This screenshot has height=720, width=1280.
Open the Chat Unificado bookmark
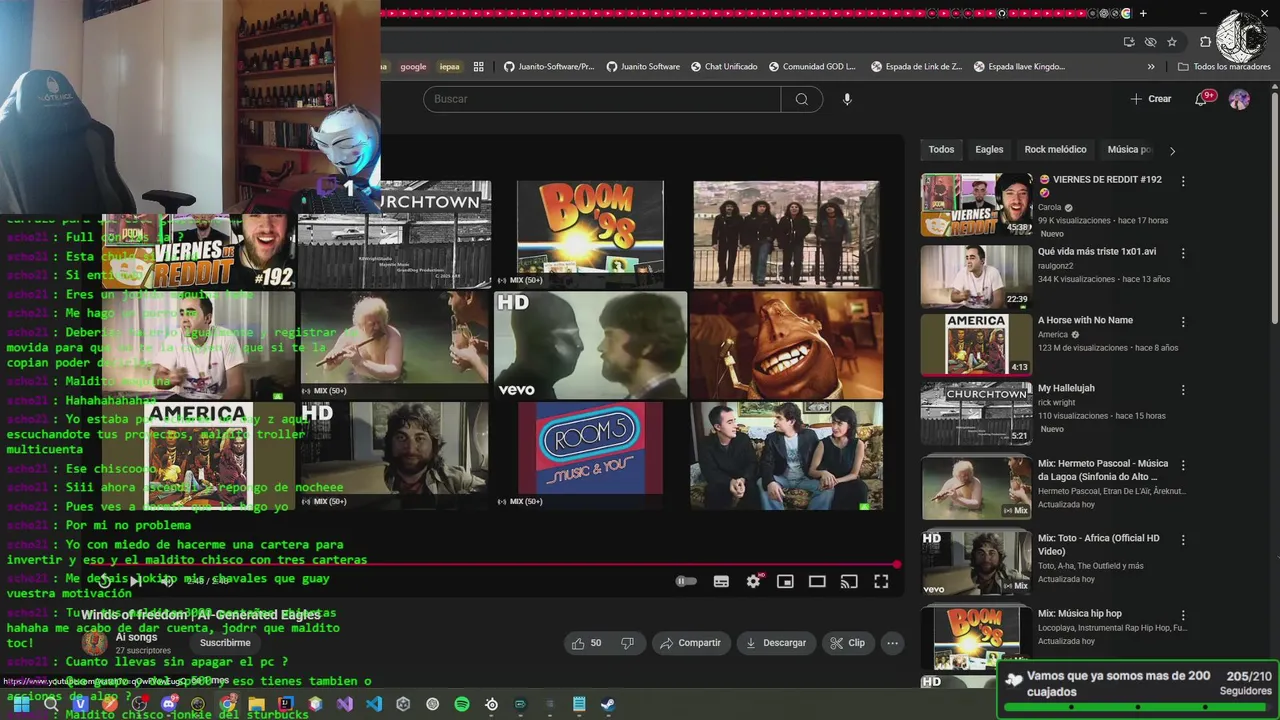723,67
